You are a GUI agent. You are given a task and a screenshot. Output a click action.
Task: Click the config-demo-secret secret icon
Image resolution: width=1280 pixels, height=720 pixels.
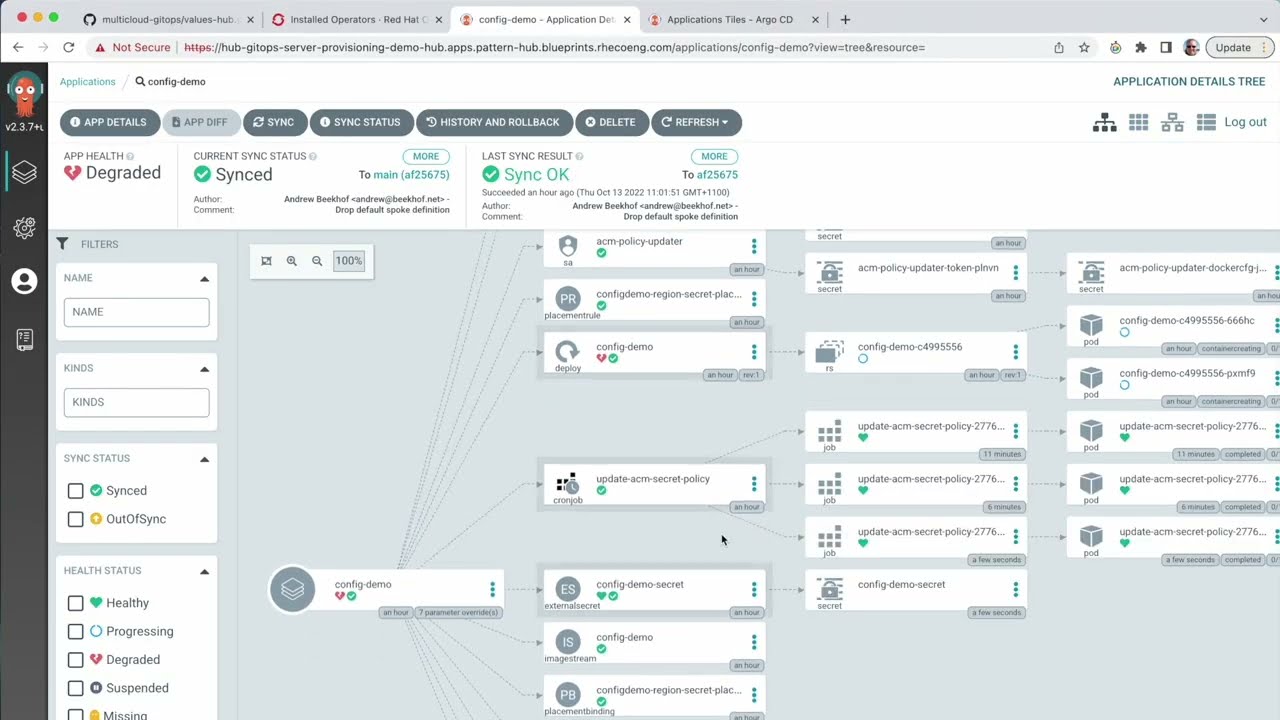tap(829, 589)
